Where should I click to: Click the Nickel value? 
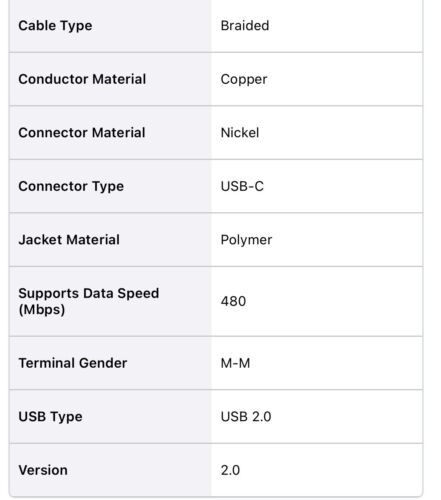240,133
